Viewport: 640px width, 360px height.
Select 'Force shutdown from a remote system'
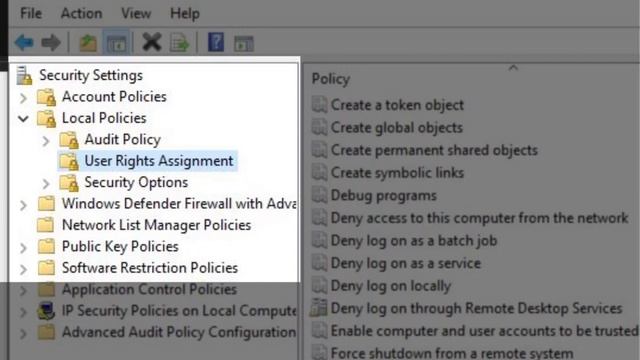[452, 353]
